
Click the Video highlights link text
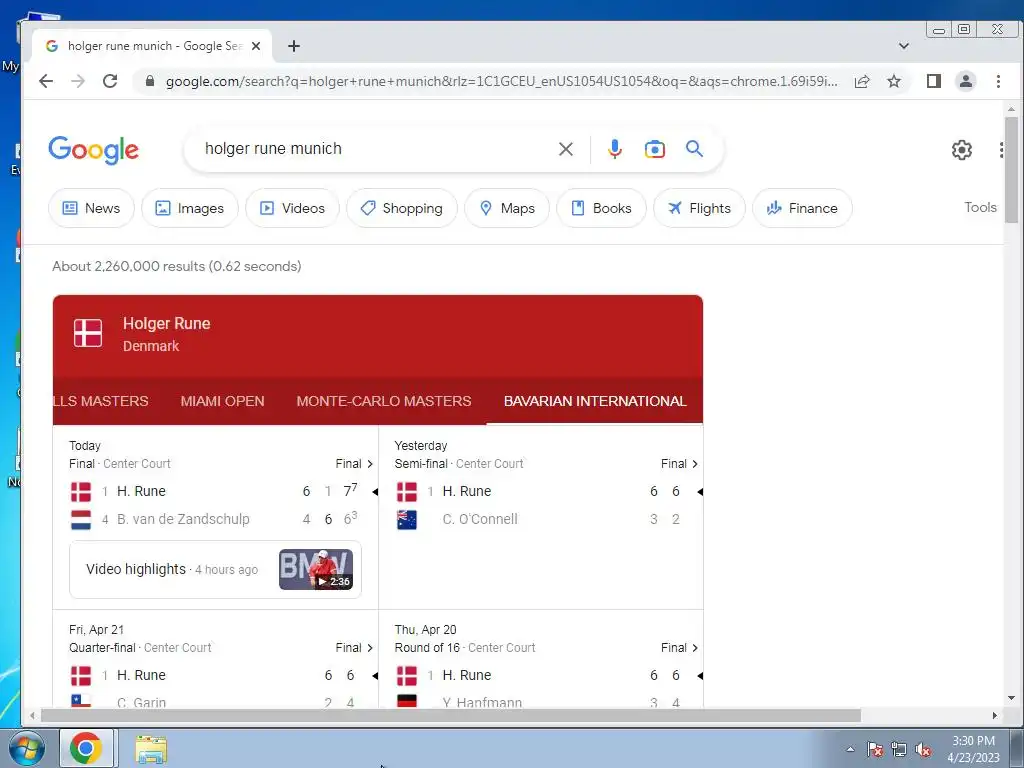[136, 569]
